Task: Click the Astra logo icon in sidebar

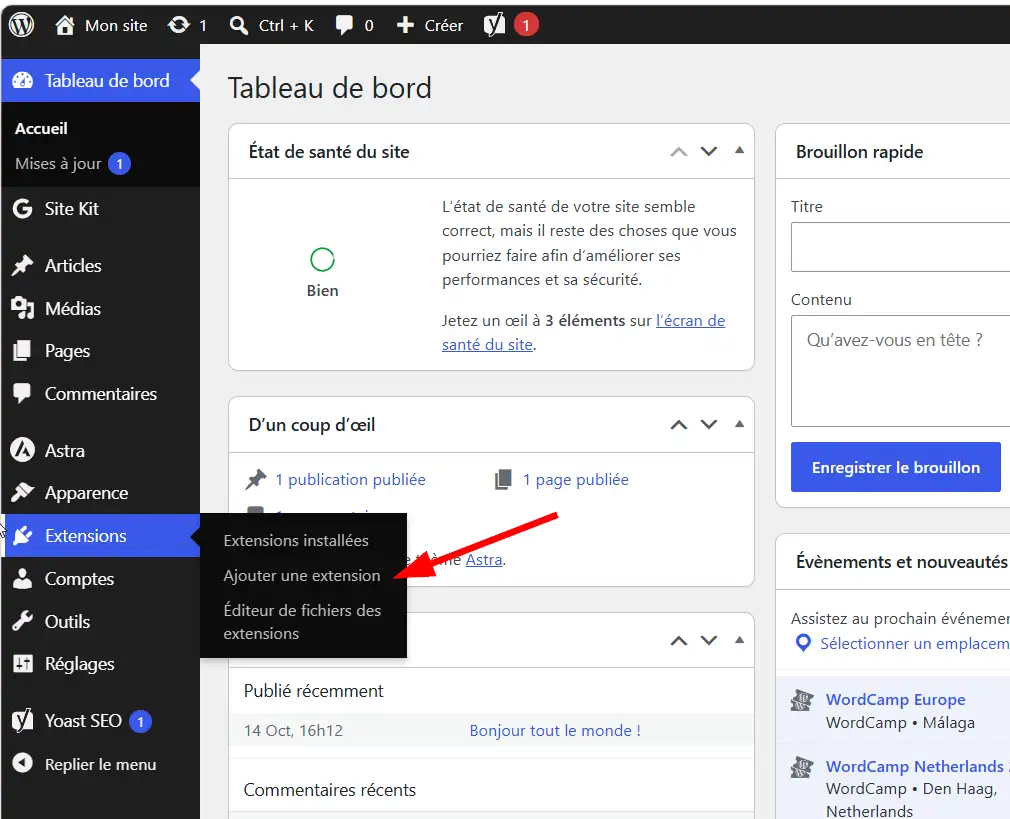Action: tap(23, 450)
